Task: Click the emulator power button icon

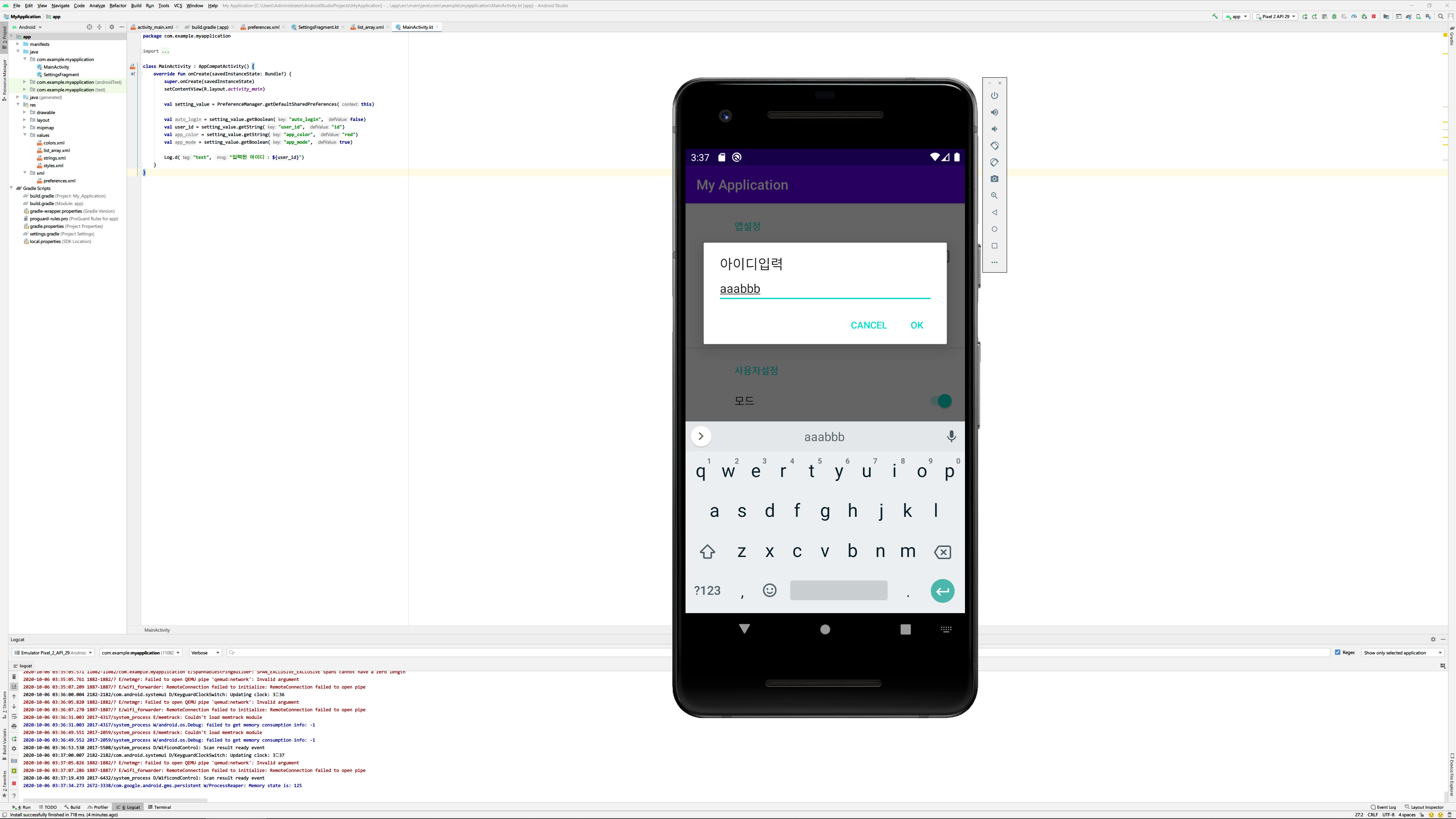Action: click(994, 96)
